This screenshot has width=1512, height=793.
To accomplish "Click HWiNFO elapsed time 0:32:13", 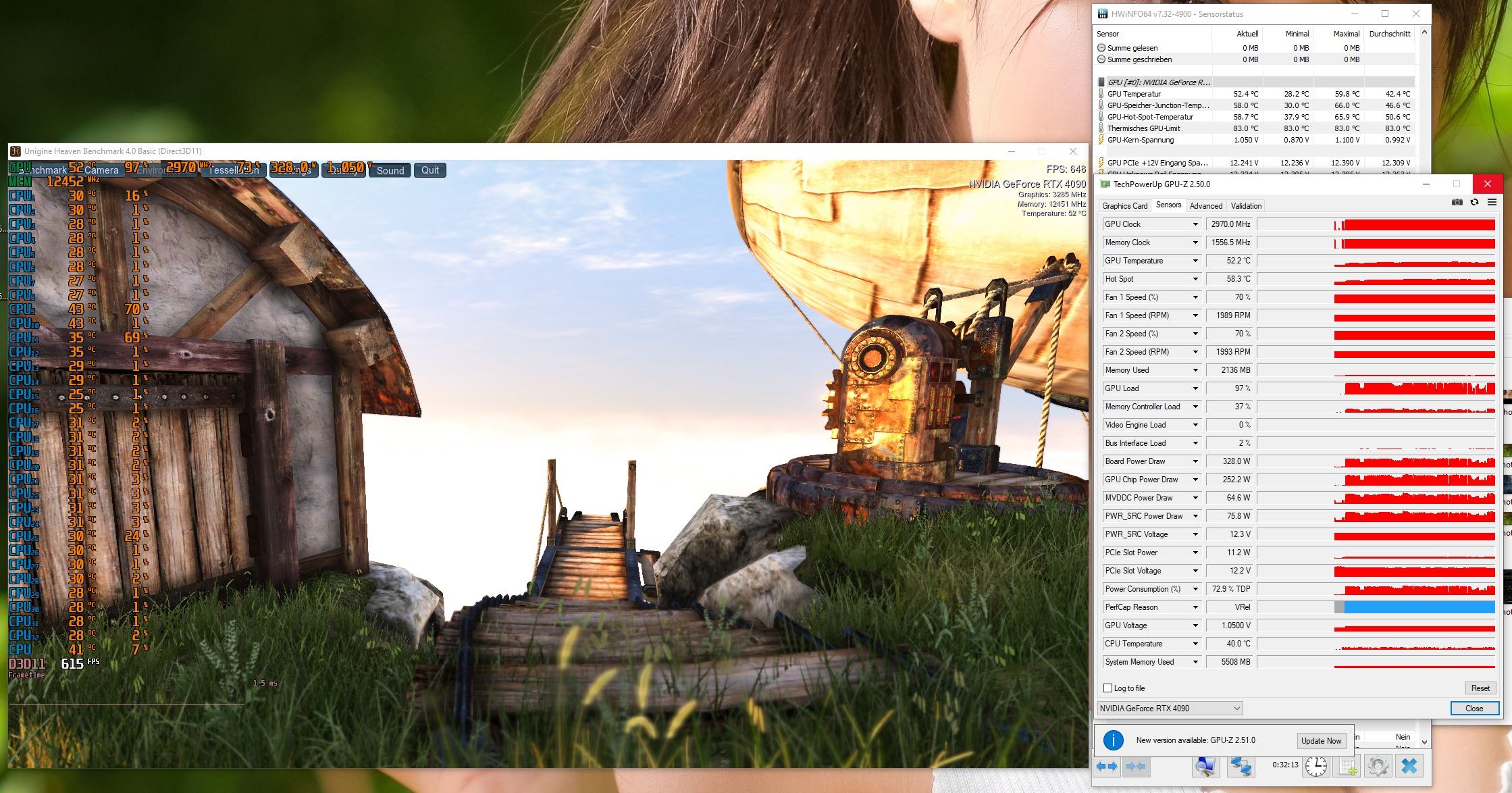I will click(1285, 765).
